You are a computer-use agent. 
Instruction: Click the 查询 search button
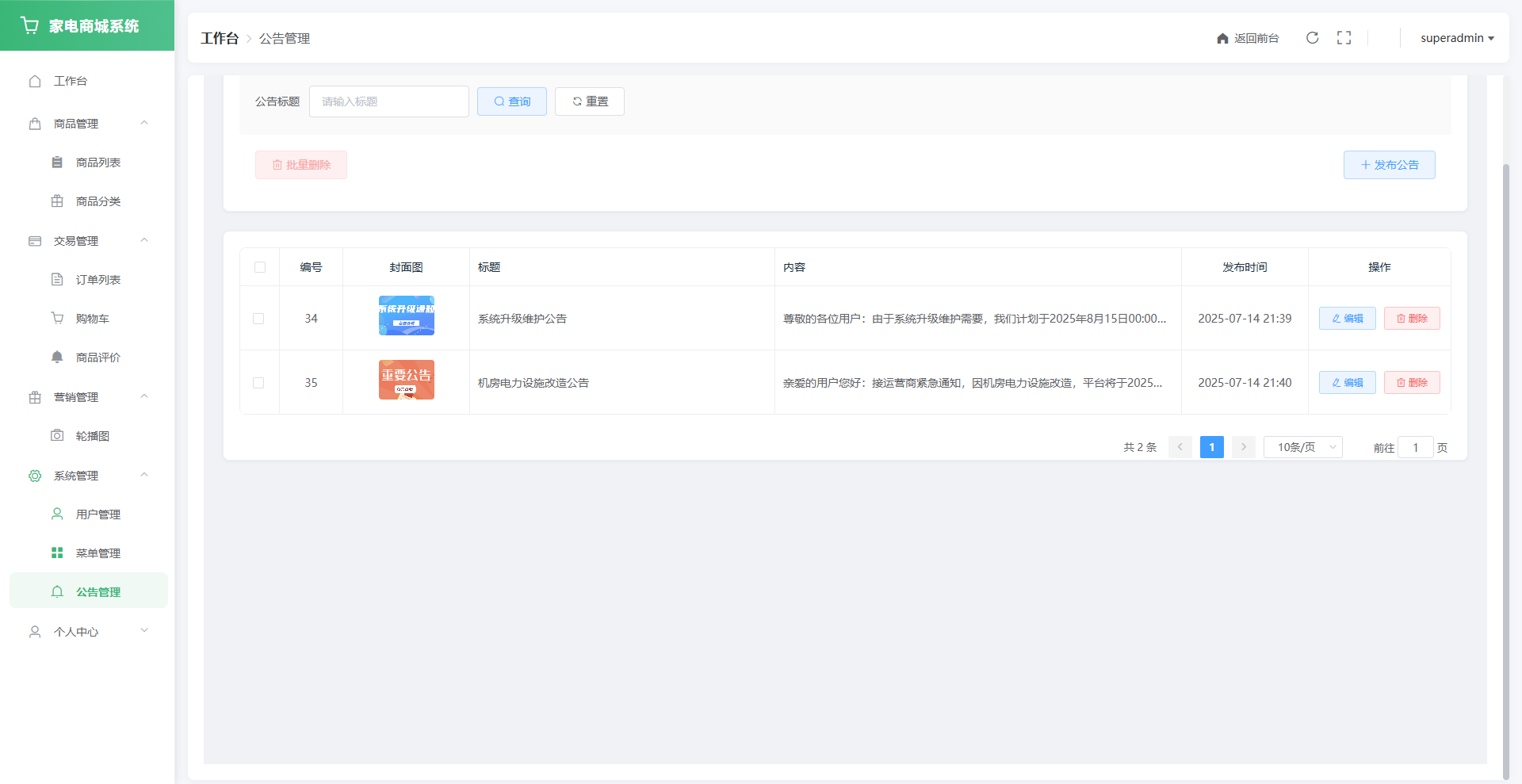pyautogui.click(x=511, y=101)
